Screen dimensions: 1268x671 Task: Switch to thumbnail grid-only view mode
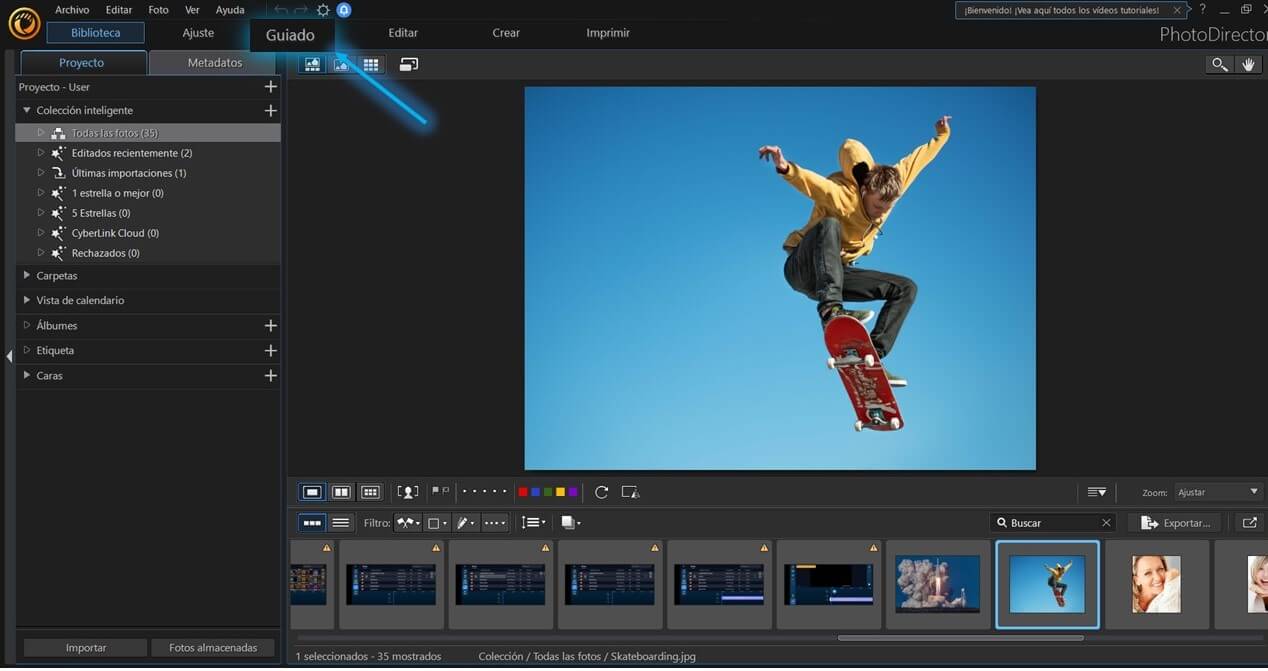(x=371, y=64)
